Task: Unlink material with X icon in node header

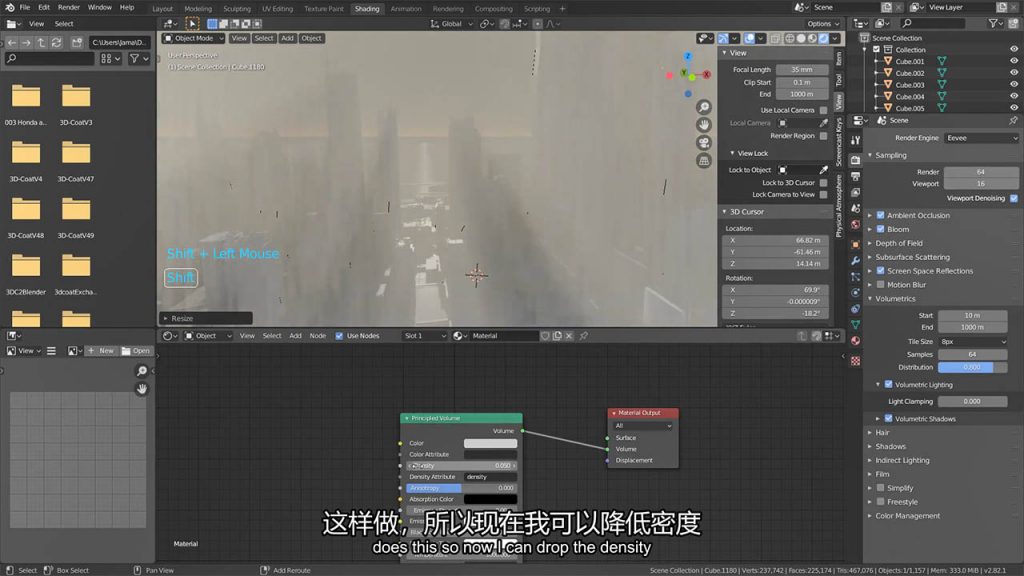Action: 569,336
